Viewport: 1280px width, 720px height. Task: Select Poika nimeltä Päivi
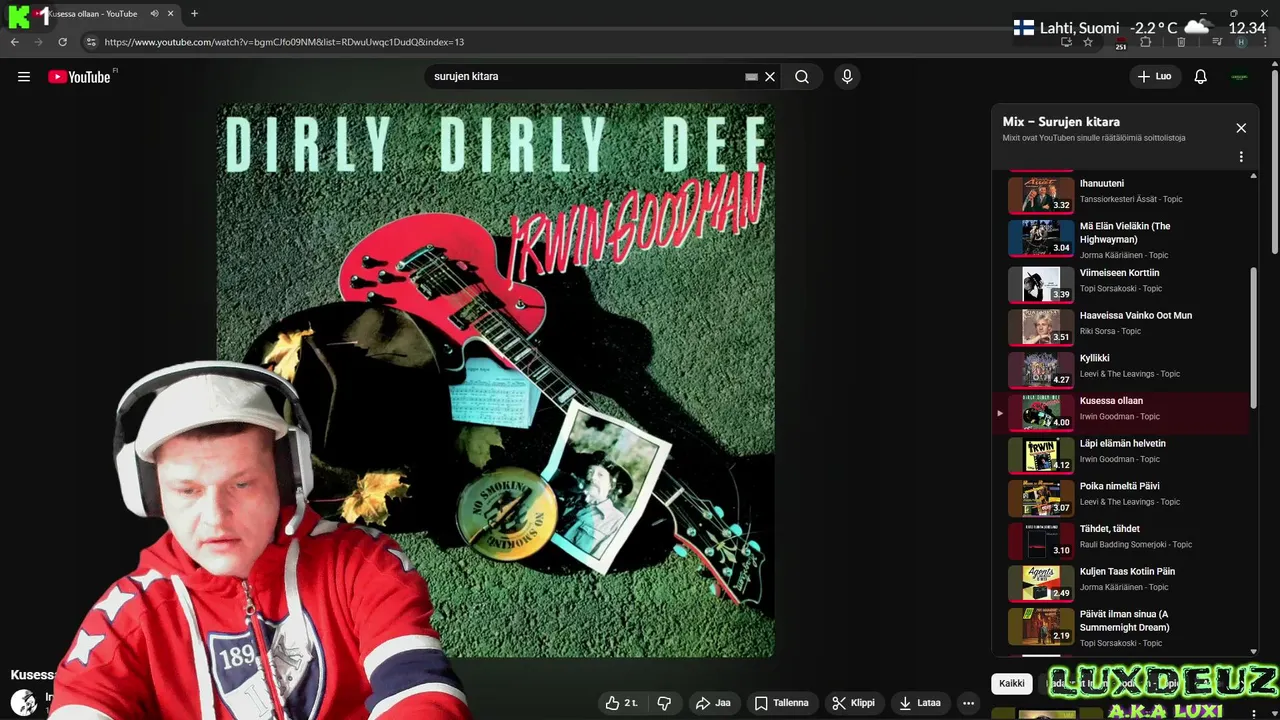[1120, 497]
